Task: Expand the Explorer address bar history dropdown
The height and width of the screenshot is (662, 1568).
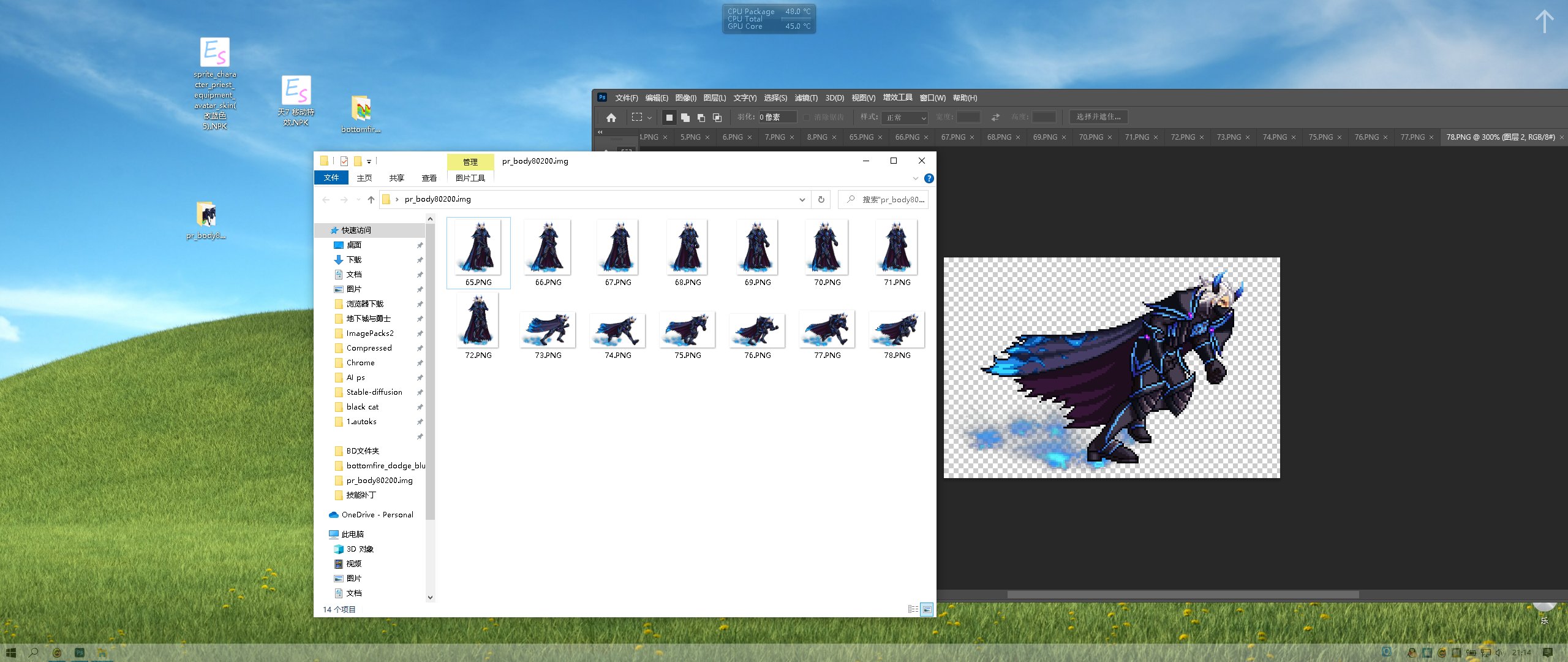Action: tap(802, 200)
